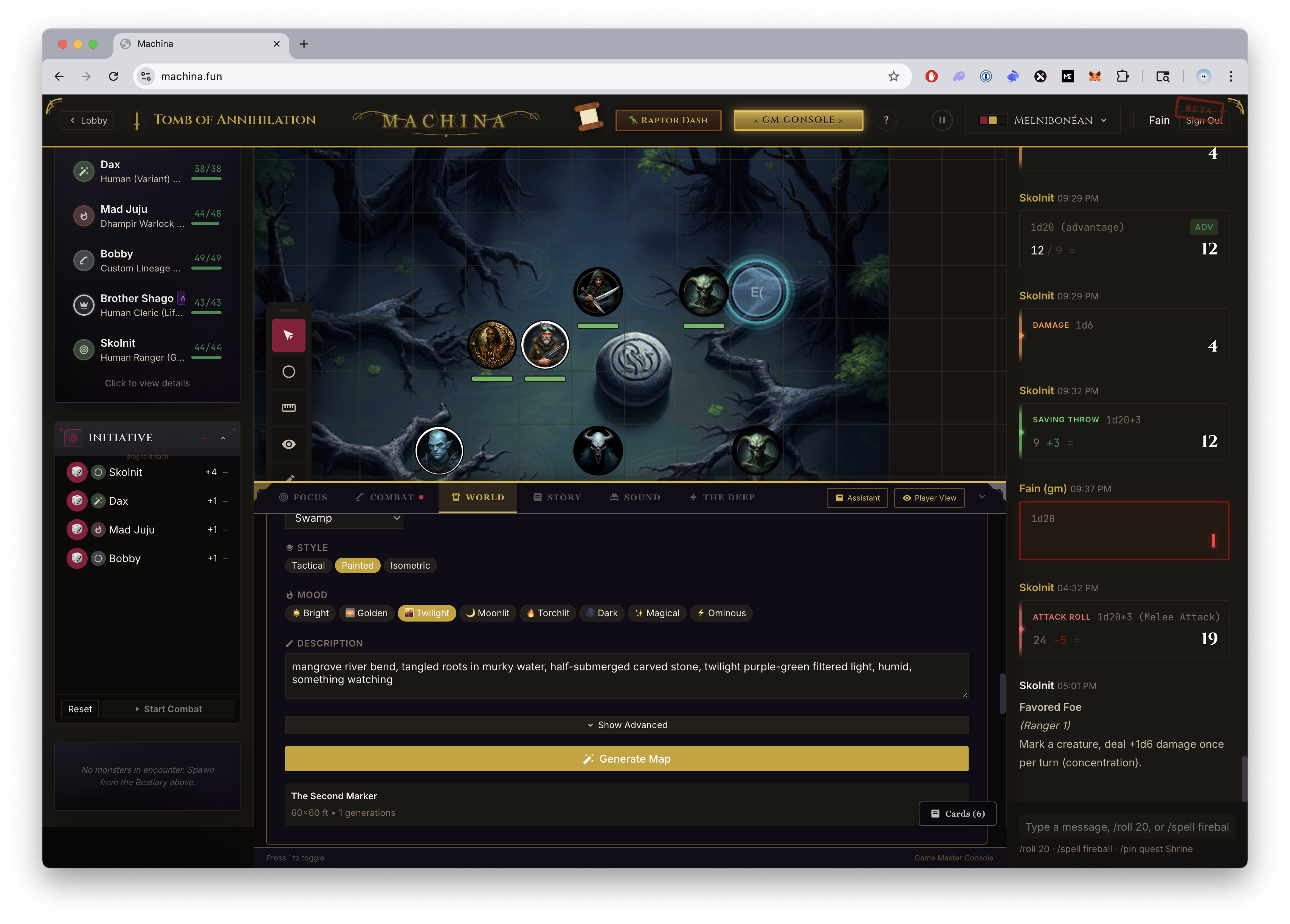Click the Initiative target icon
Screen dimensions: 1290x924
click(x=73, y=437)
